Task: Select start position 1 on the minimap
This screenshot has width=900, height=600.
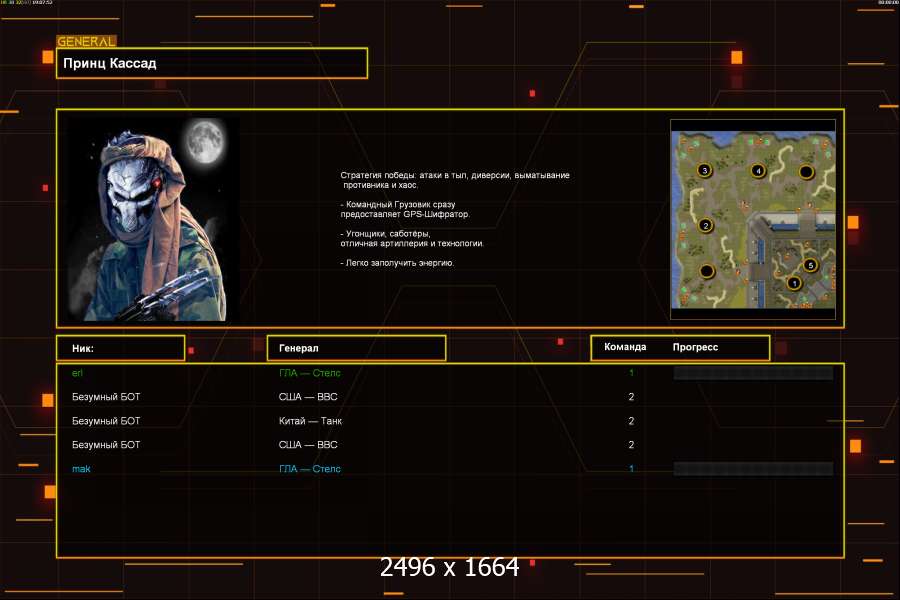Action: tap(794, 283)
